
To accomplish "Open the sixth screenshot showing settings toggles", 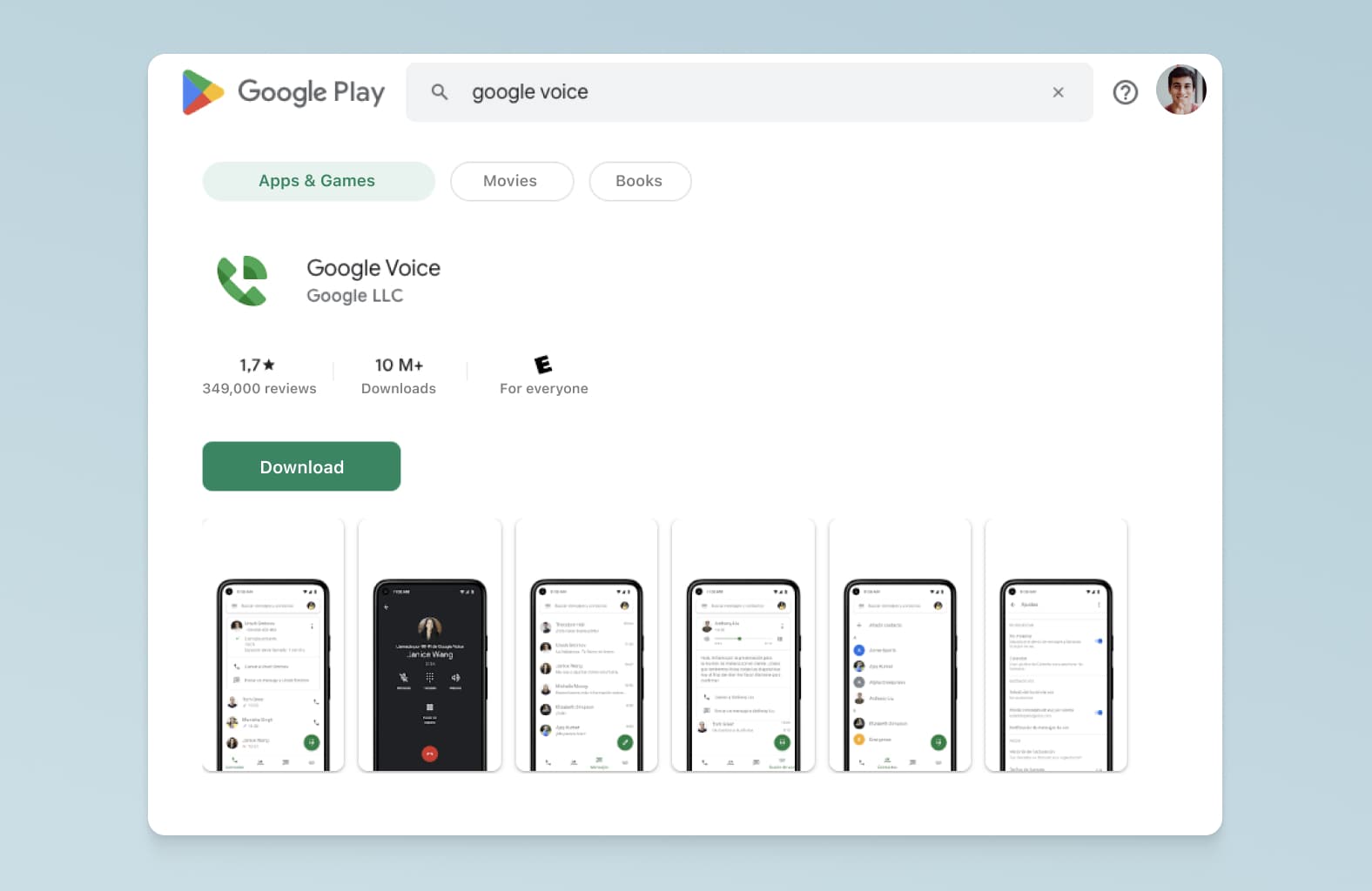I will [x=1056, y=645].
